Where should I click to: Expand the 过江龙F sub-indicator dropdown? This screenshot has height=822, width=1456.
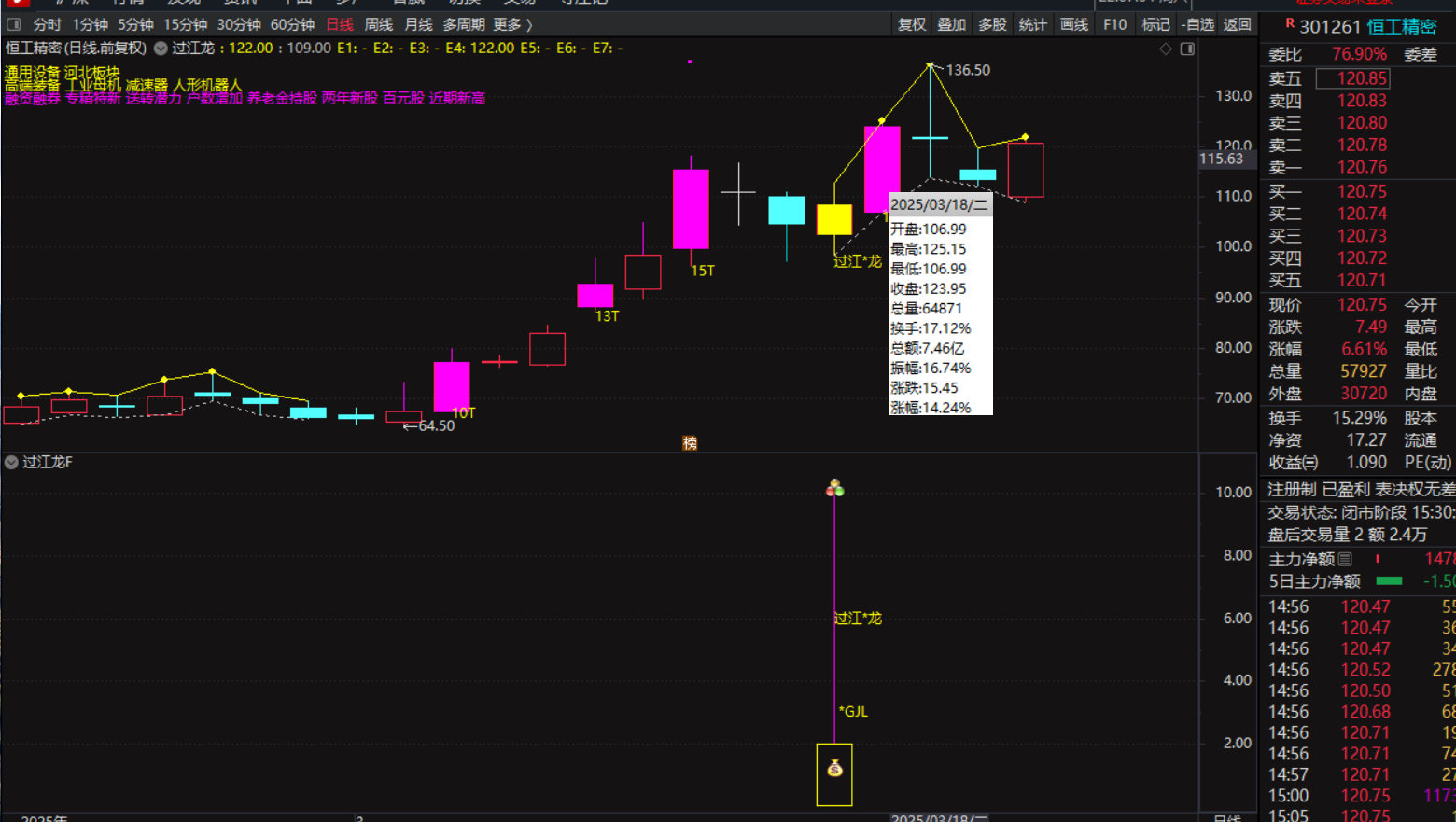[11, 462]
